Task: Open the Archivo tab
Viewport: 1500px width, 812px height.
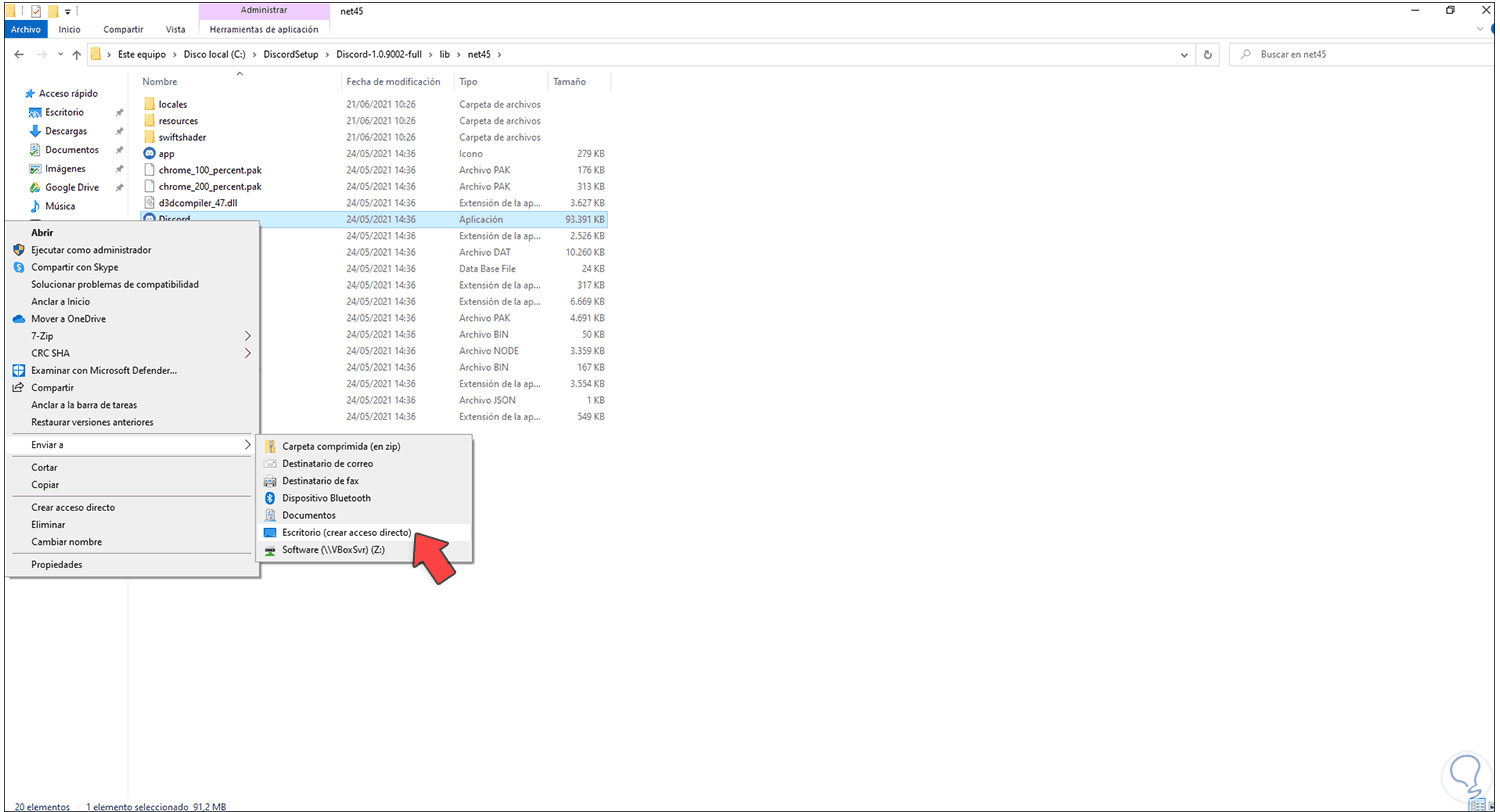Action: [x=26, y=30]
